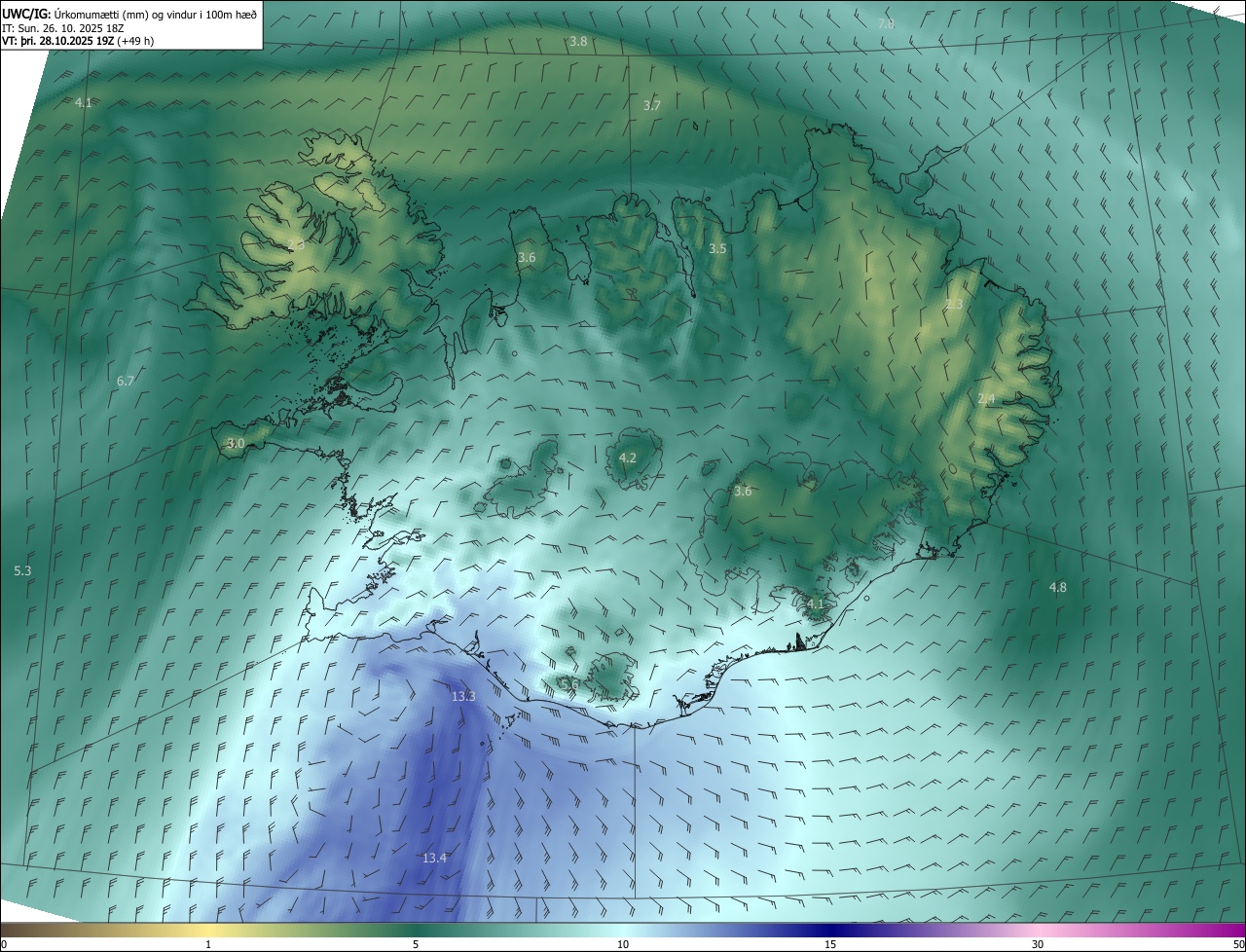Screen dimensions: 1246x952
Task: Click the 5 tick label on the color scale
Action: click(x=416, y=944)
